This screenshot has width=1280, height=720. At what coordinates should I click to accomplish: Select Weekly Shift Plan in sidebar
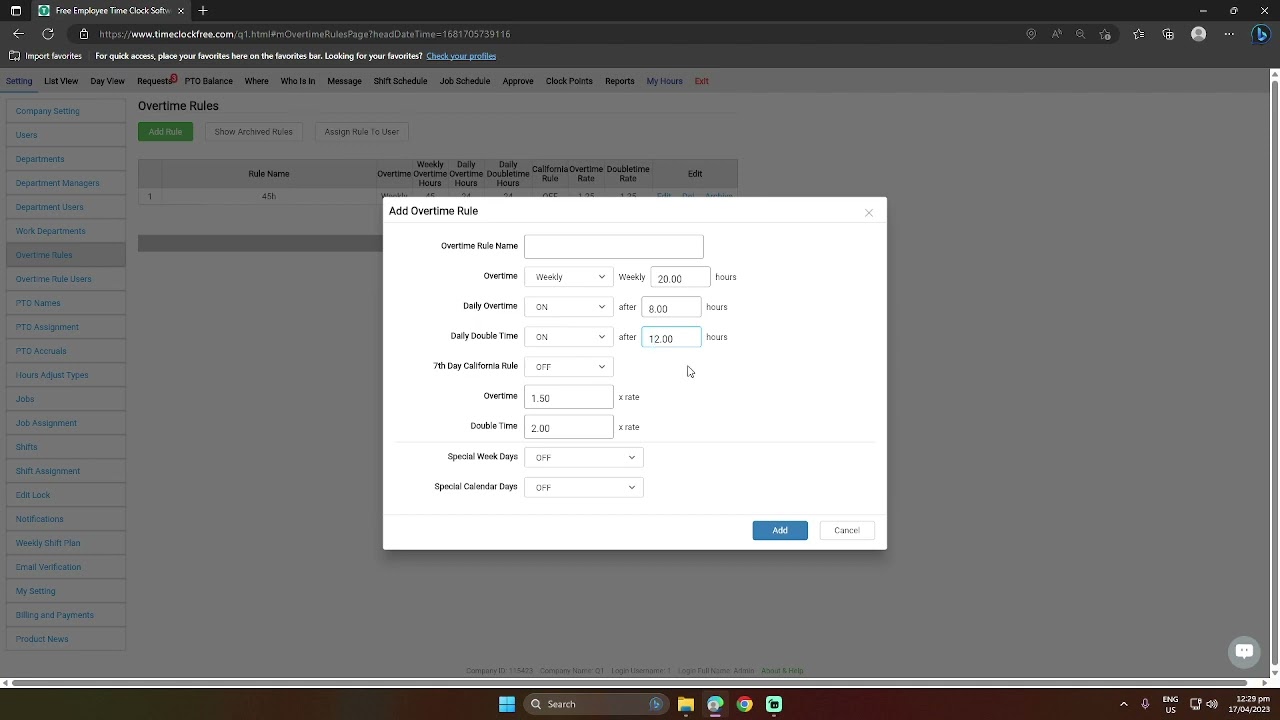pos(66,543)
